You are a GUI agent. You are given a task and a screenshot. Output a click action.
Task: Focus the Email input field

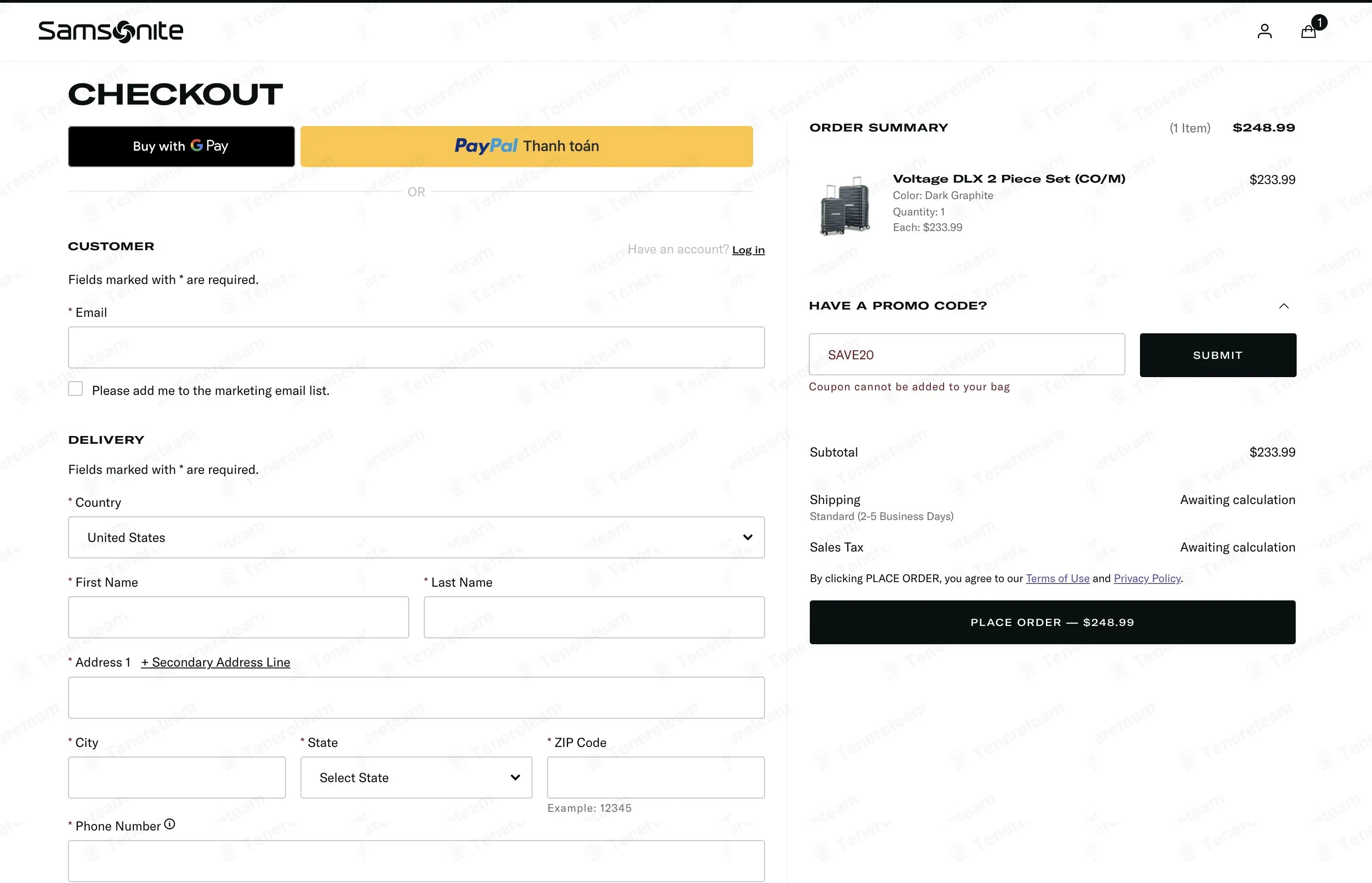[417, 347]
